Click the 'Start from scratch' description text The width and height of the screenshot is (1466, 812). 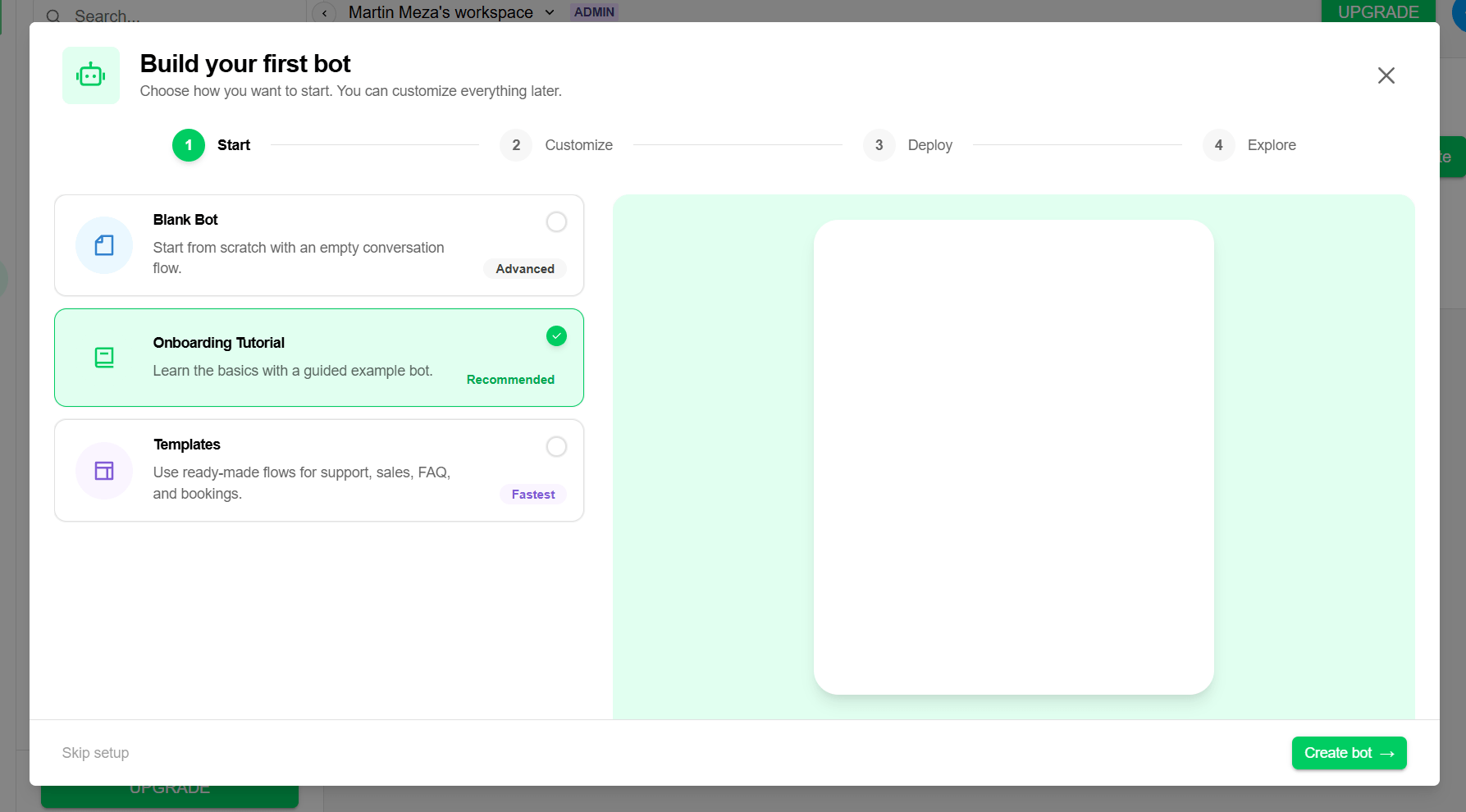[x=299, y=258]
